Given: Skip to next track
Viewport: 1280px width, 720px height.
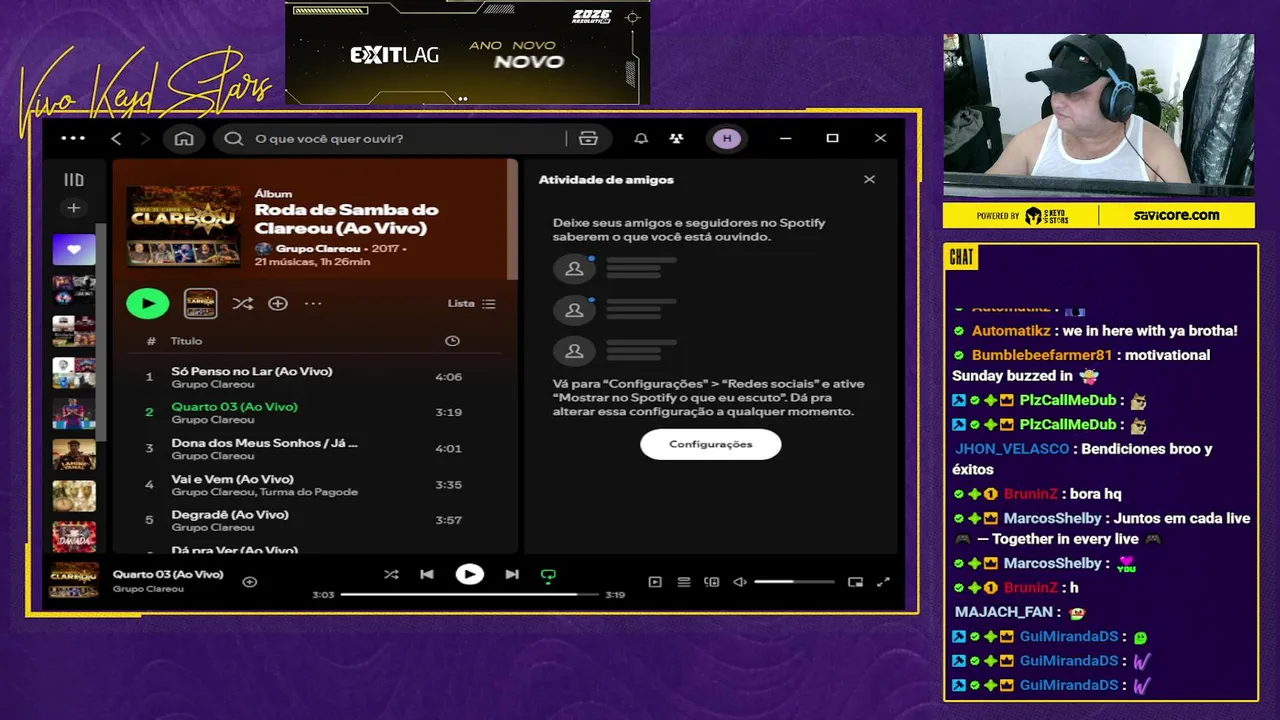Looking at the screenshot, I should tap(512, 574).
